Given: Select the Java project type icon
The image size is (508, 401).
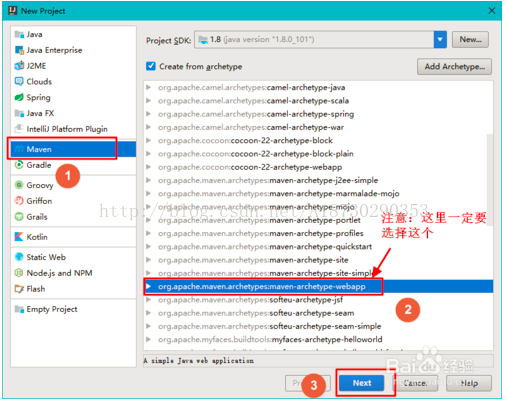Looking at the screenshot, I should 19,34.
